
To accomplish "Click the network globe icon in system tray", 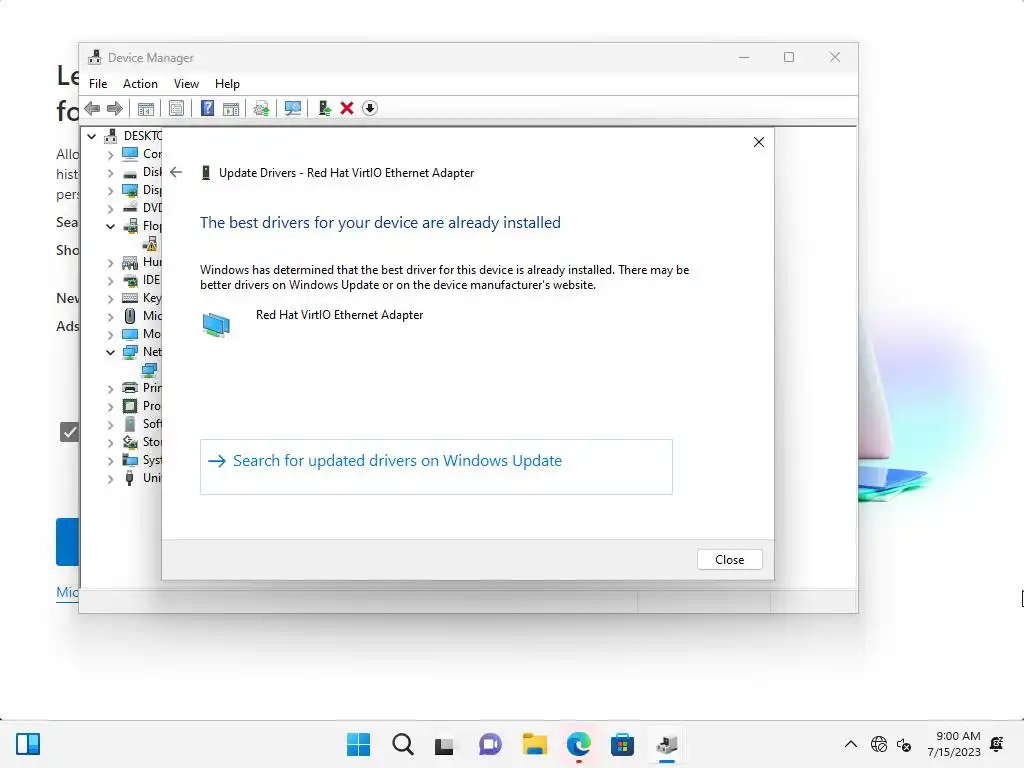I will point(879,744).
